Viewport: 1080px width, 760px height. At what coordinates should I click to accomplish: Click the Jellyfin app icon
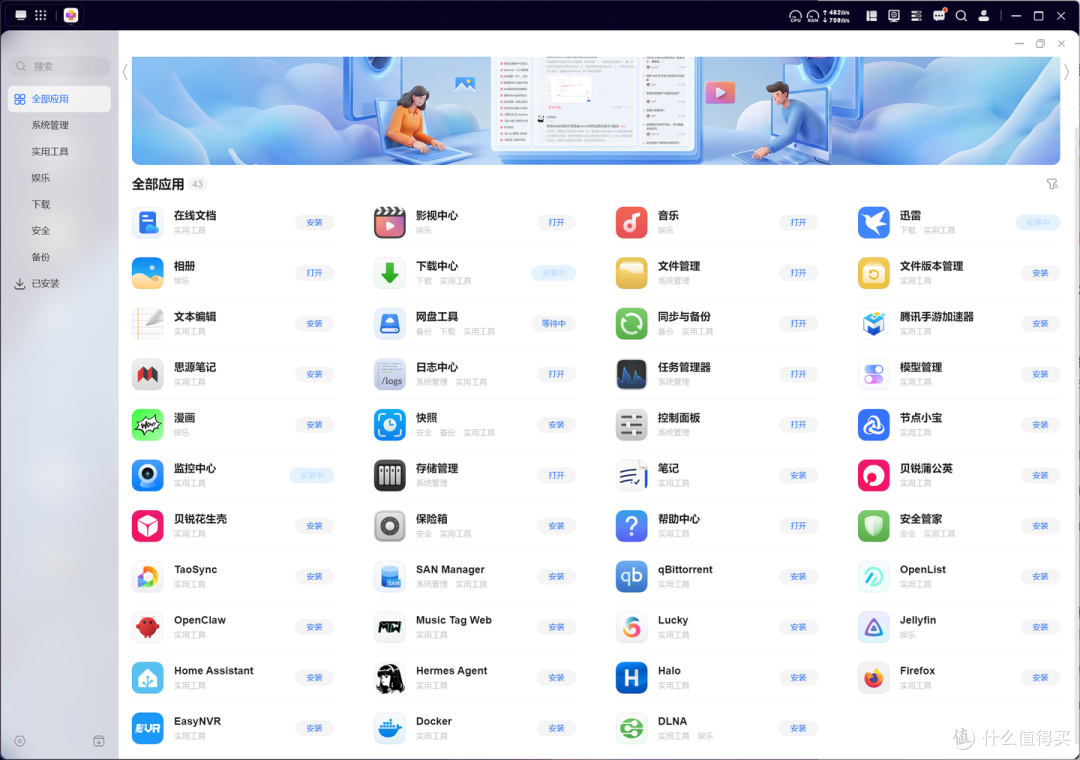click(x=873, y=627)
